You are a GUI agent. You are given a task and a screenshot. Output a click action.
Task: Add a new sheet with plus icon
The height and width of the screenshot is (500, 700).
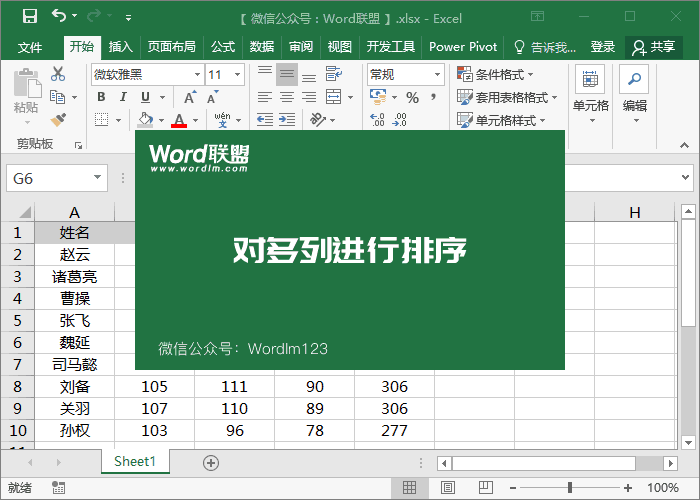click(x=210, y=462)
